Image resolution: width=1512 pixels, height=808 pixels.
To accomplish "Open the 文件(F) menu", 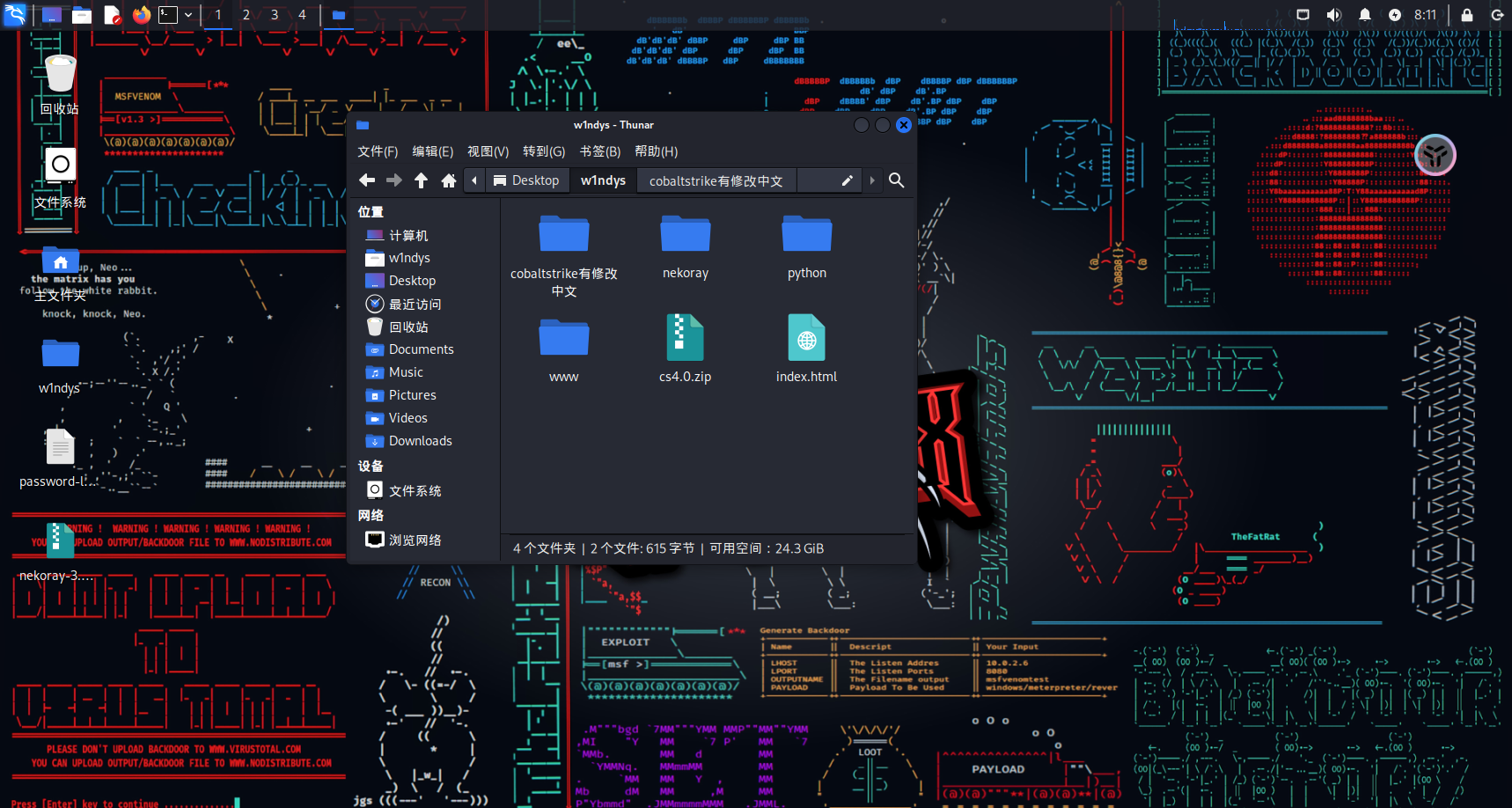I will pyautogui.click(x=378, y=151).
